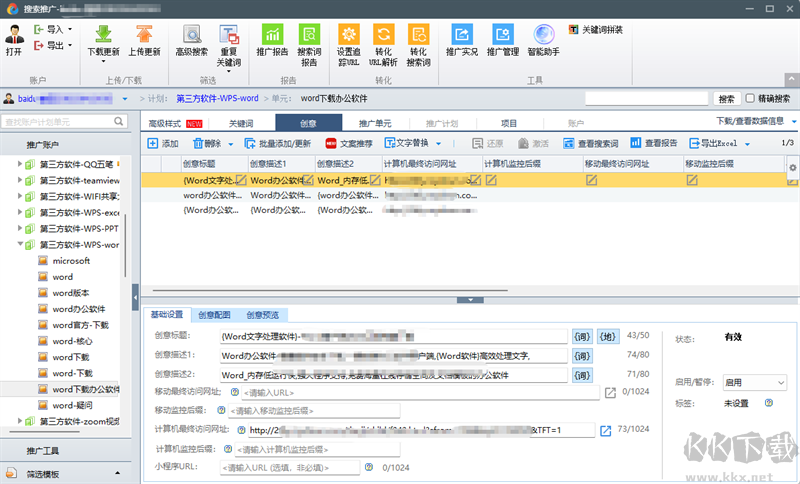Insert 词 wildcard for 创意描述1
800x484 pixels.
(x=582, y=356)
